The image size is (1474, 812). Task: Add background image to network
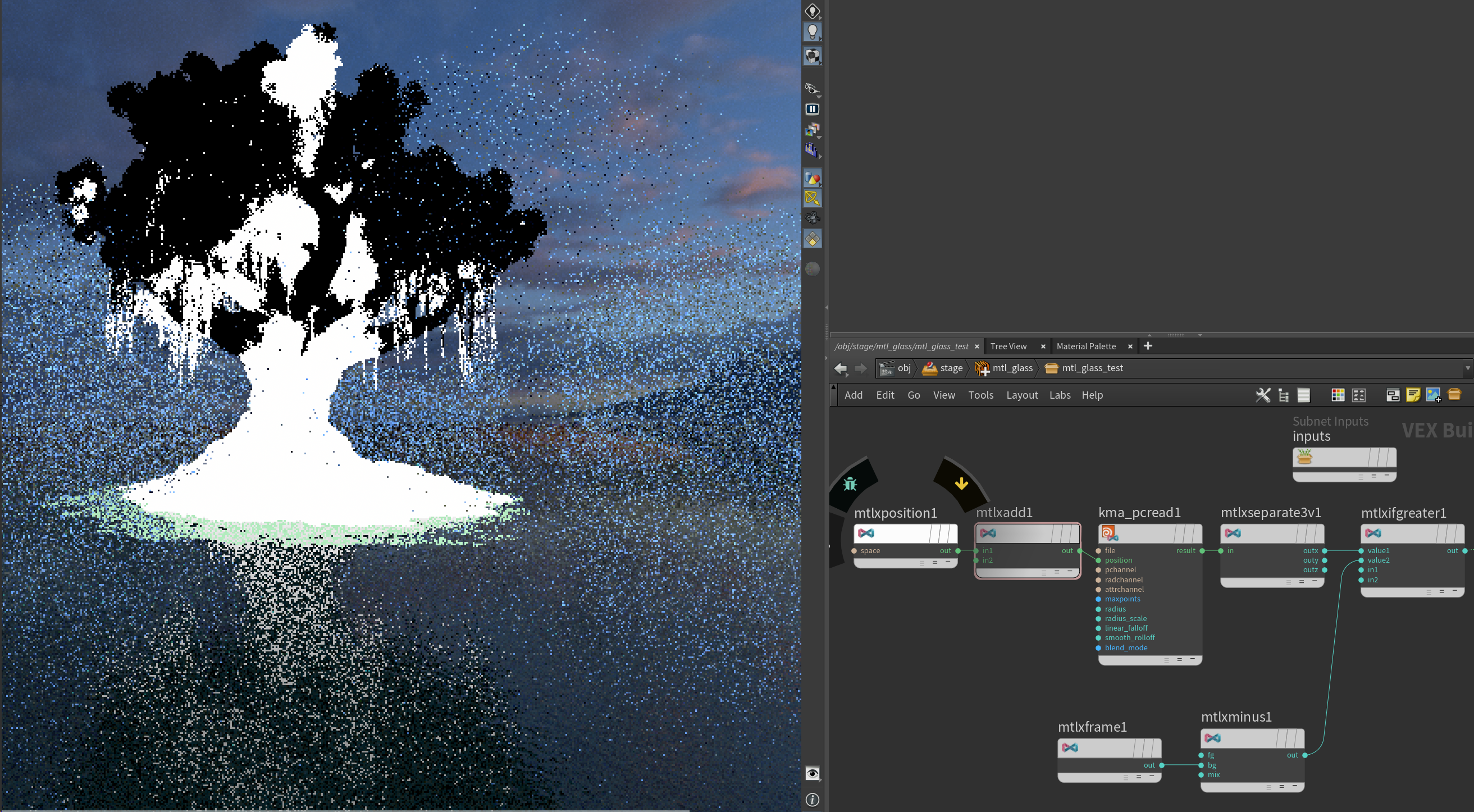click(x=1433, y=395)
